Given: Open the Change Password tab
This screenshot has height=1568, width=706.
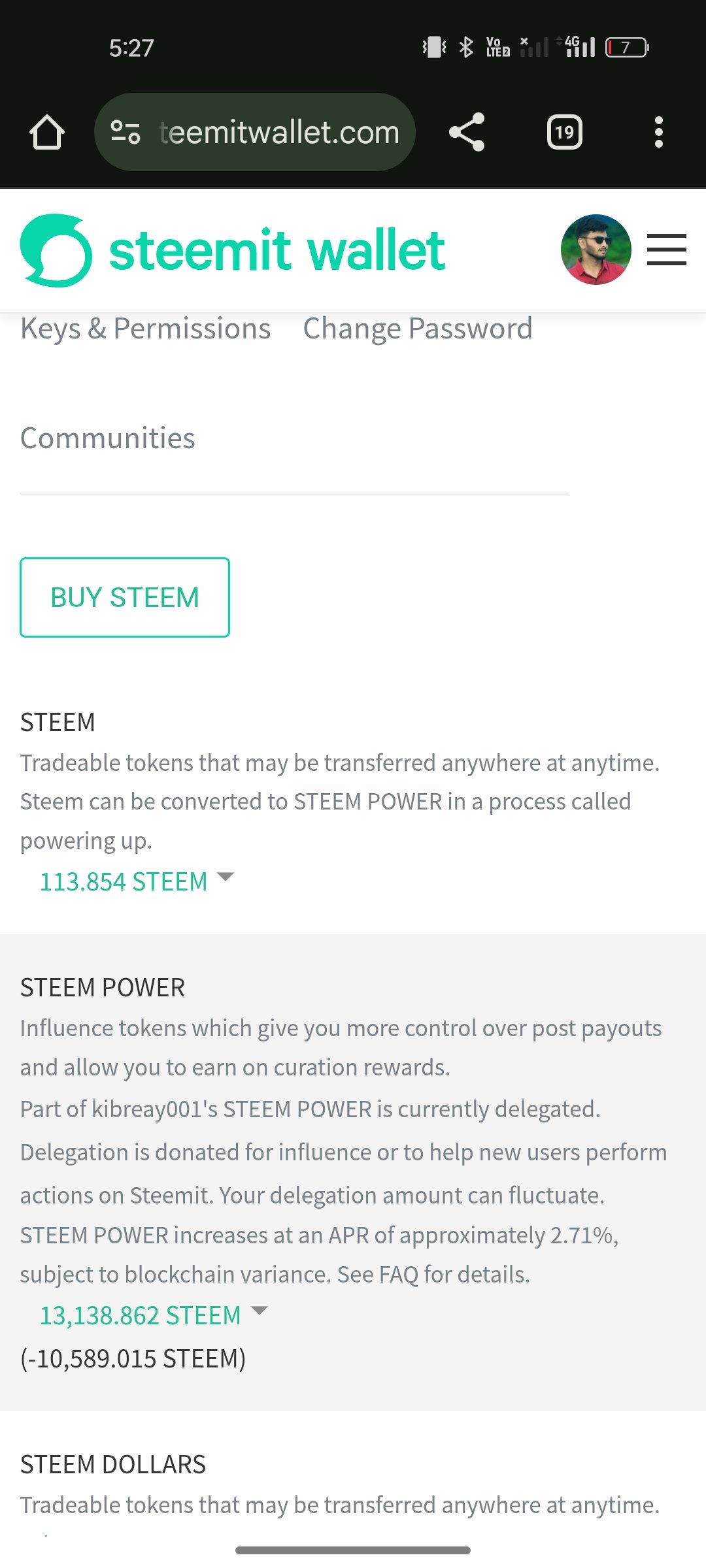Looking at the screenshot, I should [418, 328].
